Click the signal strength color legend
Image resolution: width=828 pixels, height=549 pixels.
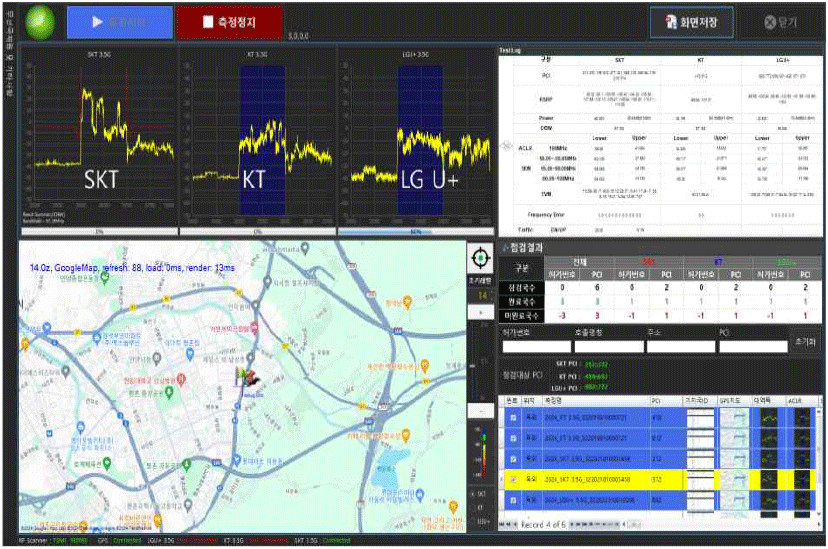[x=481, y=452]
